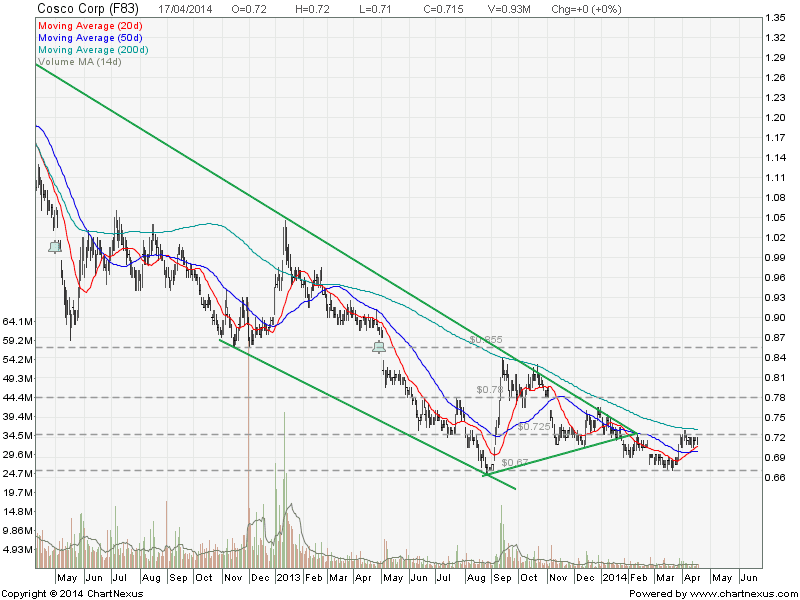Click the $0.855 resistance level label
This screenshot has width=800, height=600.
tap(486, 339)
